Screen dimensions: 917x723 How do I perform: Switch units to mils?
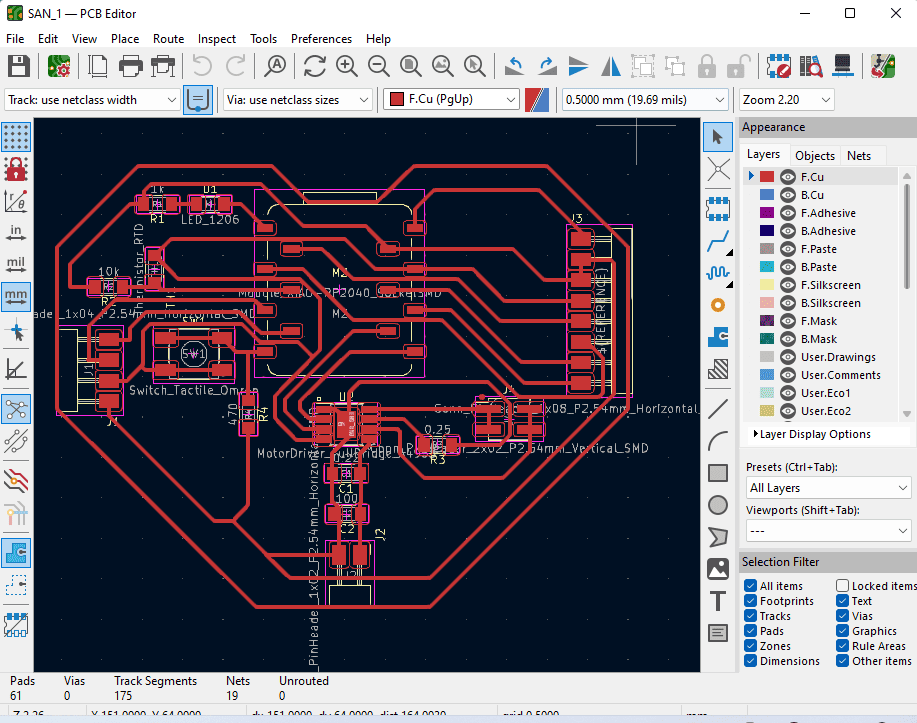point(16,264)
